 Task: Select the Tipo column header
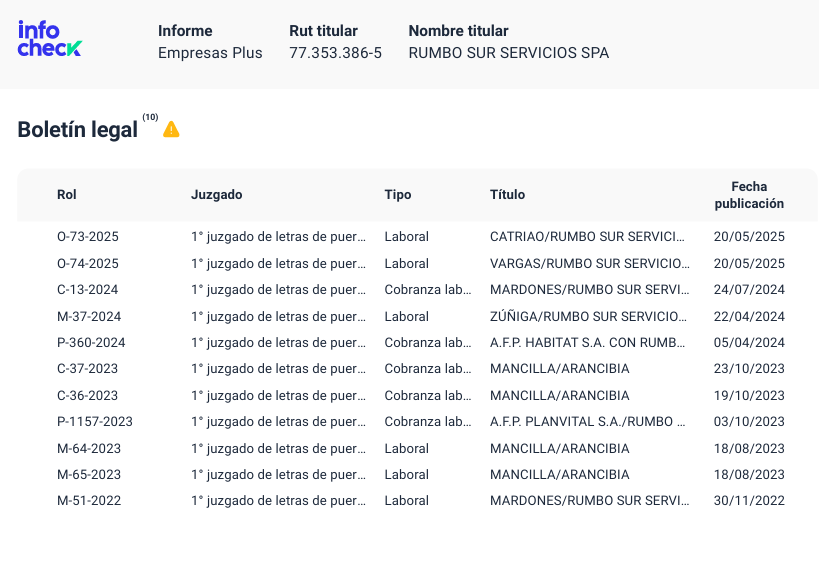coord(397,194)
